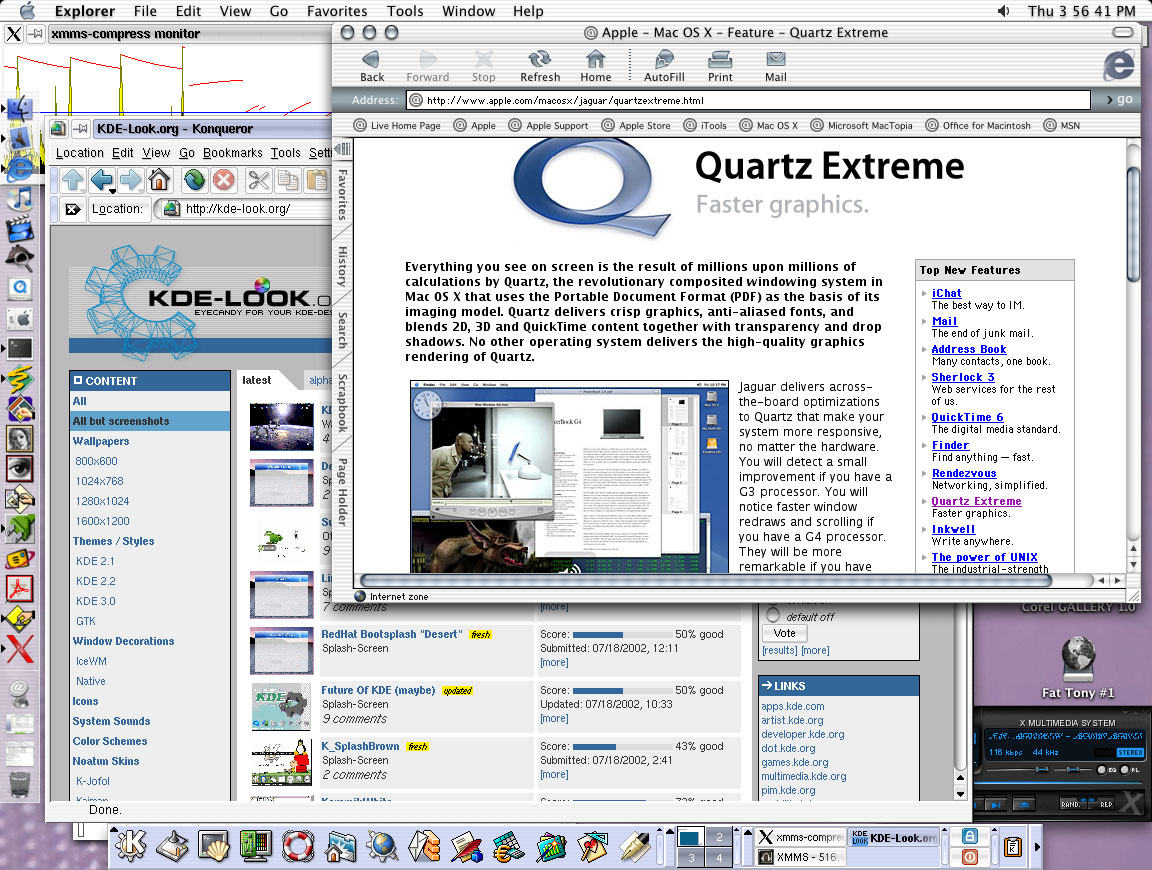The image size is (1152, 870).
Task: Open the Klipper clipboard icon on KDE panel
Action: click(1012, 846)
